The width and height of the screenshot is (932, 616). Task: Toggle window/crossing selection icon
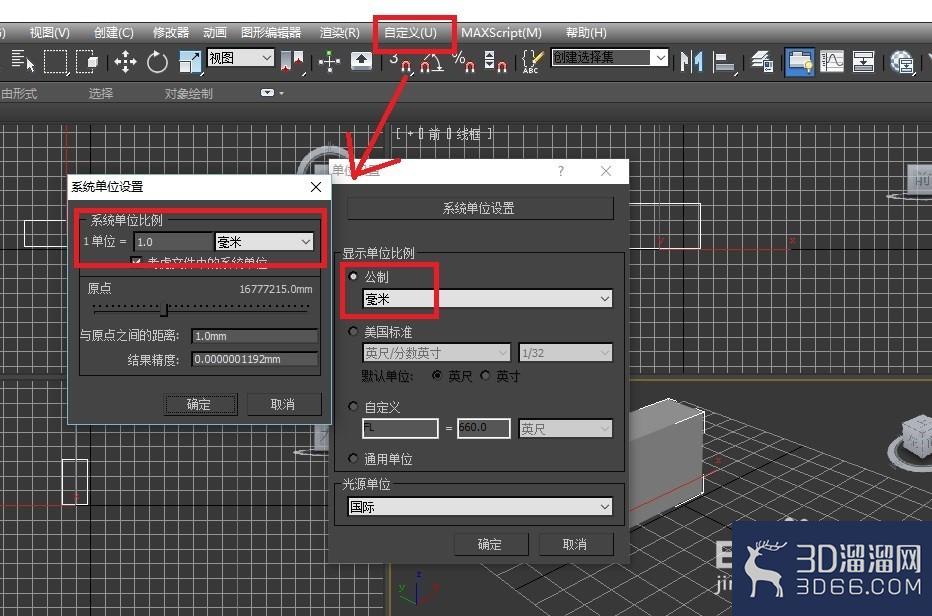(x=87, y=61)
